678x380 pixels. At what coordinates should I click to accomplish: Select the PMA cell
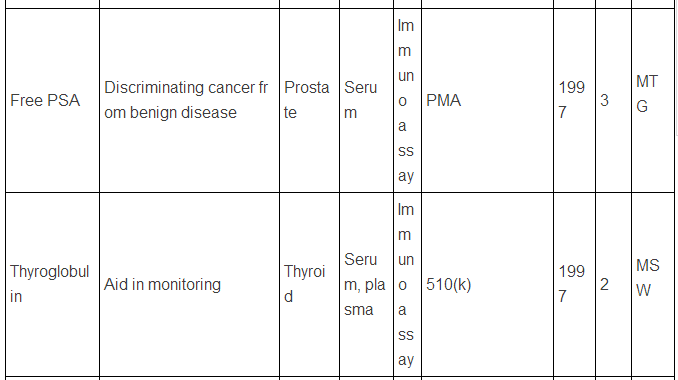(487, 100)
